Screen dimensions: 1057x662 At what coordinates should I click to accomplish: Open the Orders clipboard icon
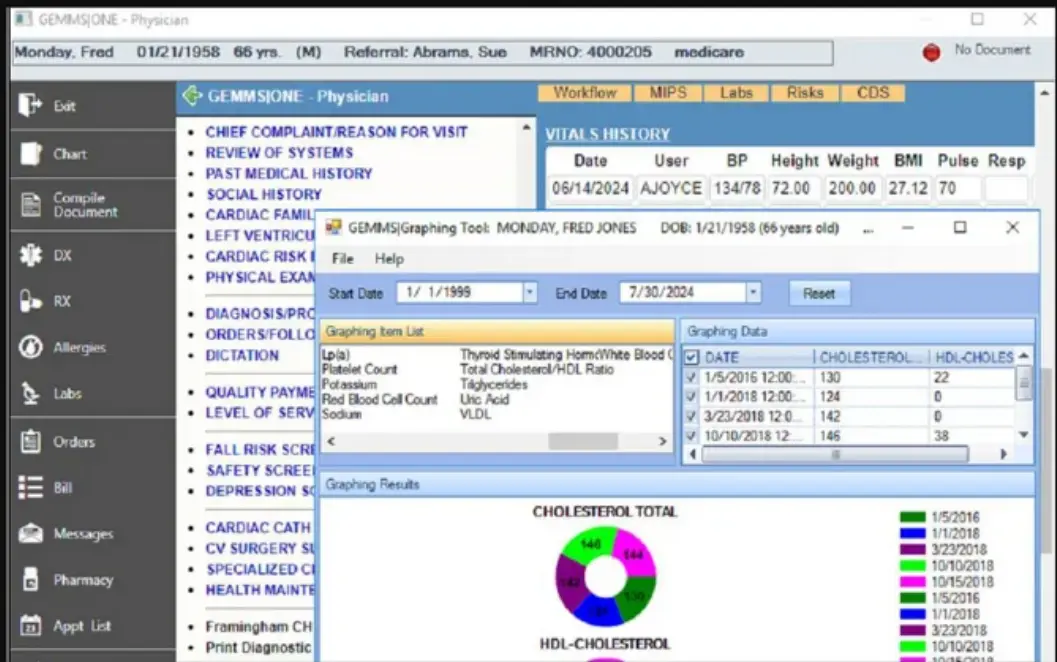click(30, 442)
